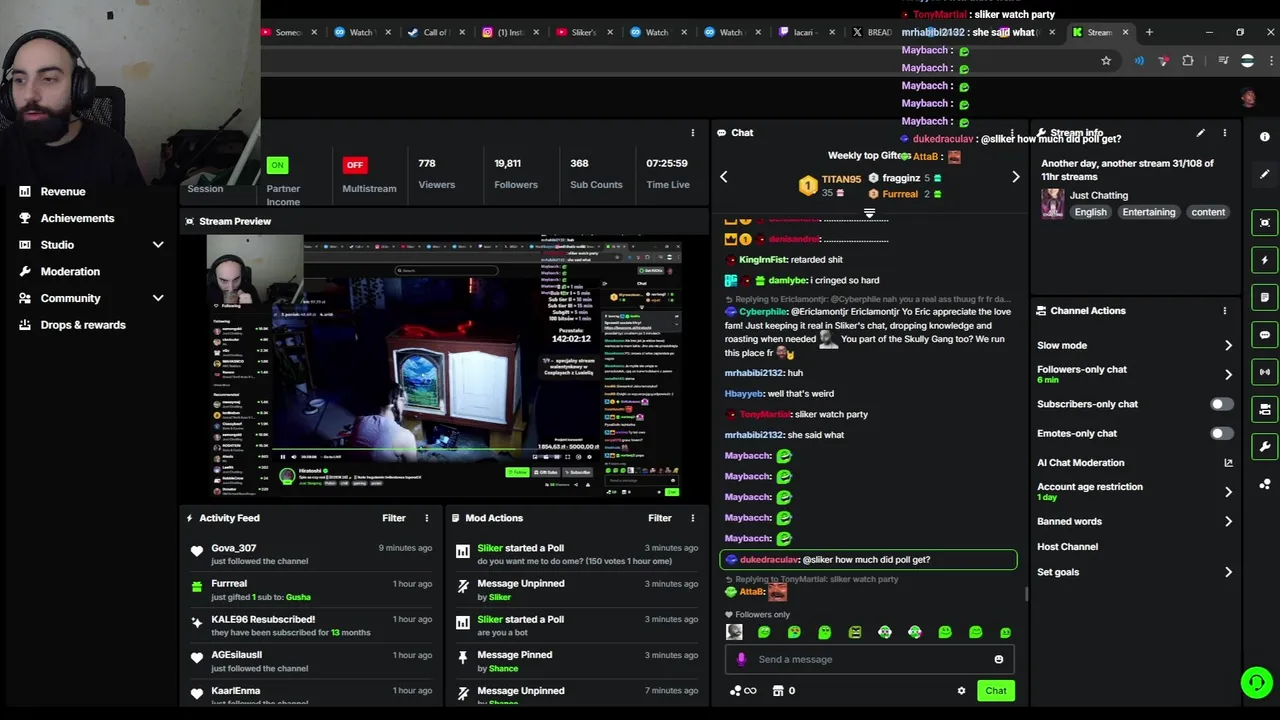1280x720 pixels.
Task: Click broadcast signal icon in right toolbar
Action: point(1265,372)
